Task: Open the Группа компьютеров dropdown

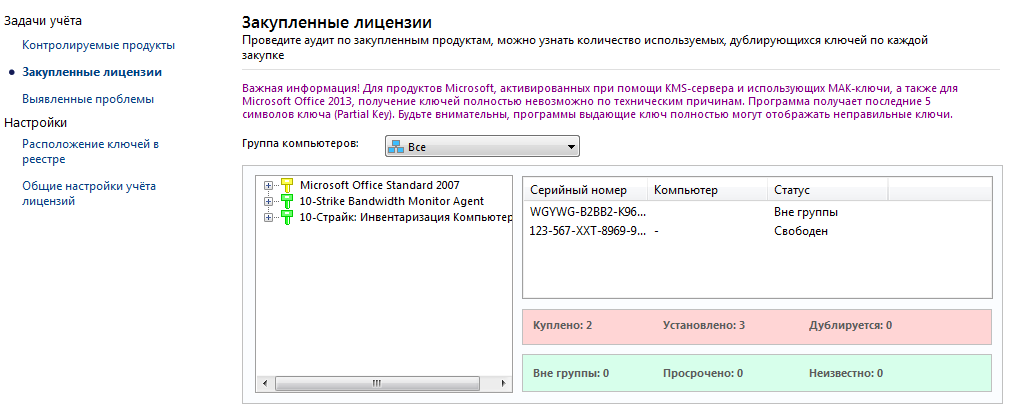Action: click(482, 147)
